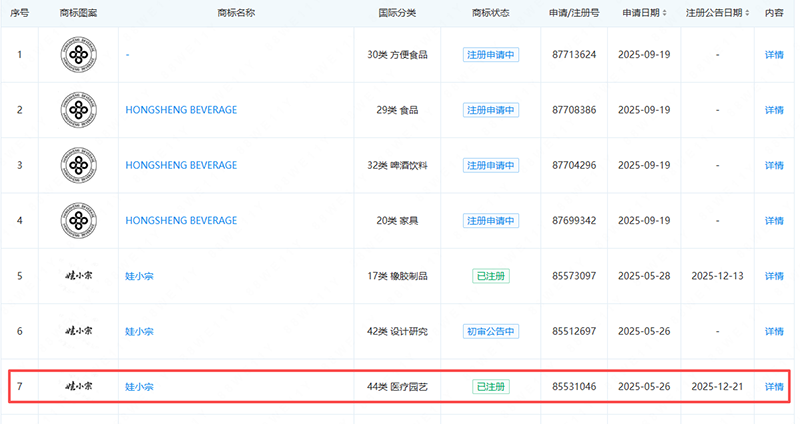Click the 初审公告中 status badge in row 6
This screenshot has height=424, width=800.
click(490, 331)
